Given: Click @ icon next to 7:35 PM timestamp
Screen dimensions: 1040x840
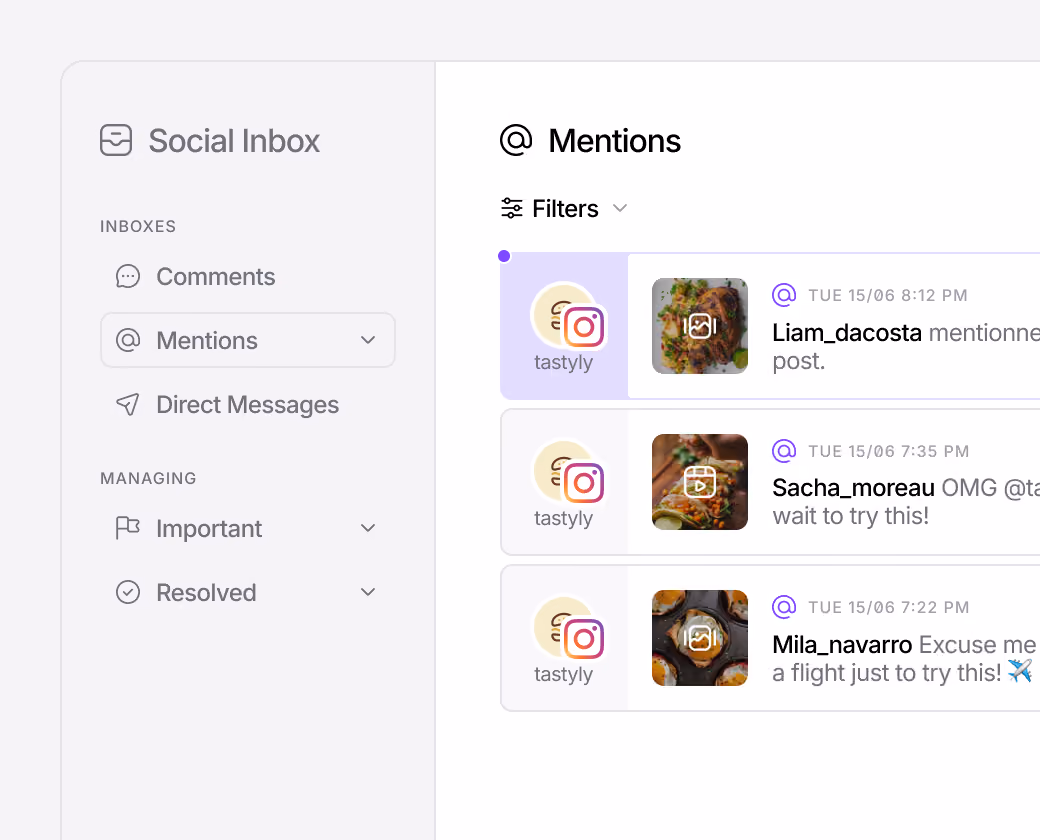Looking at the screenshot, I should pyautogui.click(x=784, y=451).
